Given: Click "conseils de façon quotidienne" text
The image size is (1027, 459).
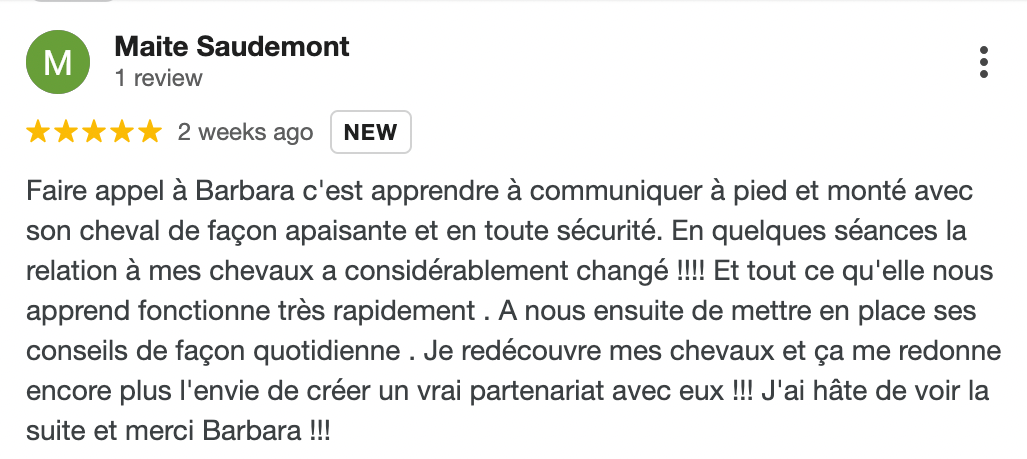Looking at the screenshot, I should click(x=213, y=351).
